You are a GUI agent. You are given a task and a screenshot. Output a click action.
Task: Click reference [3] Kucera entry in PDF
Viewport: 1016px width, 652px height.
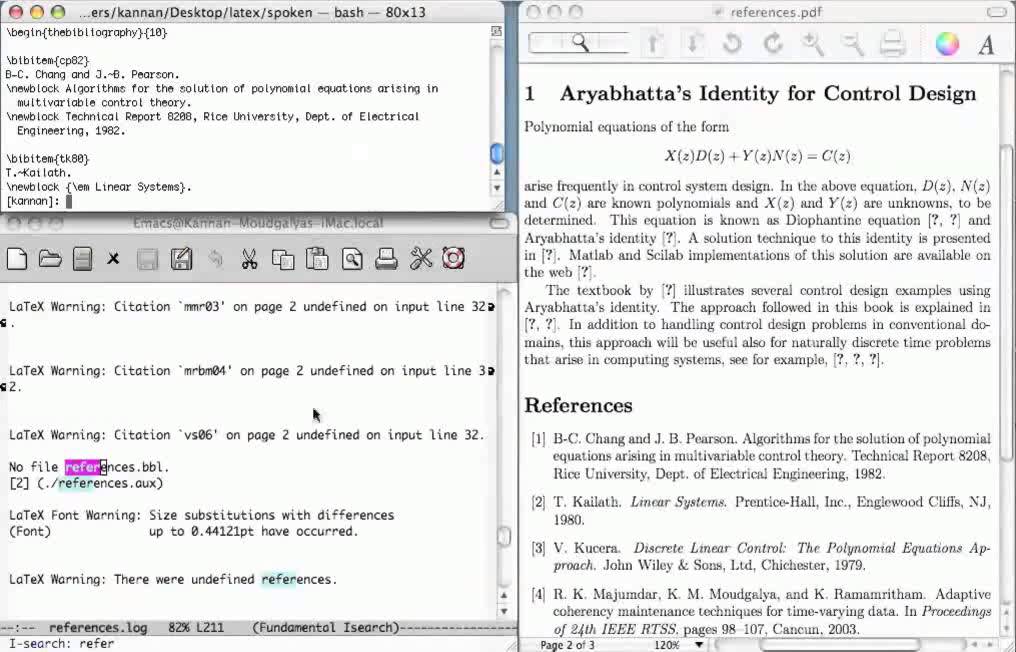click(x=761, y=556)
